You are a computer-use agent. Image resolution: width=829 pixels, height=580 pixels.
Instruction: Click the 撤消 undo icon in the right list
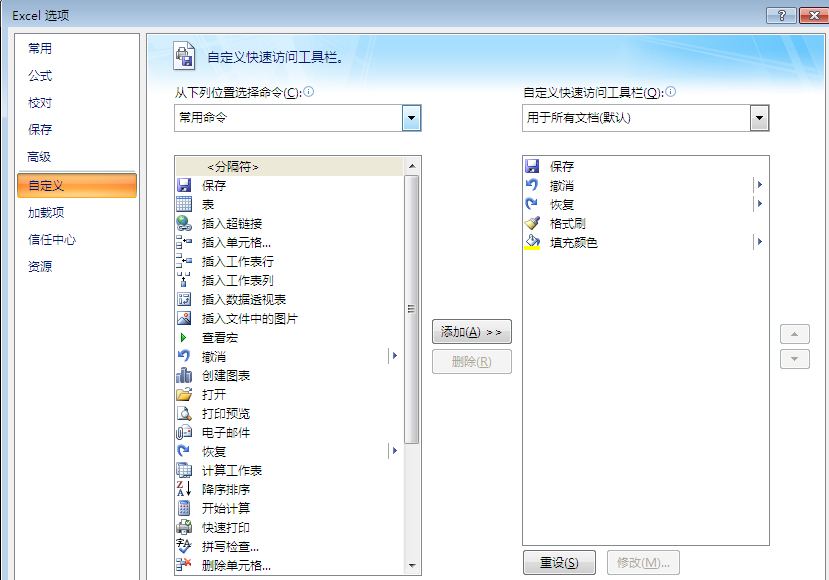tap(532, 185)
